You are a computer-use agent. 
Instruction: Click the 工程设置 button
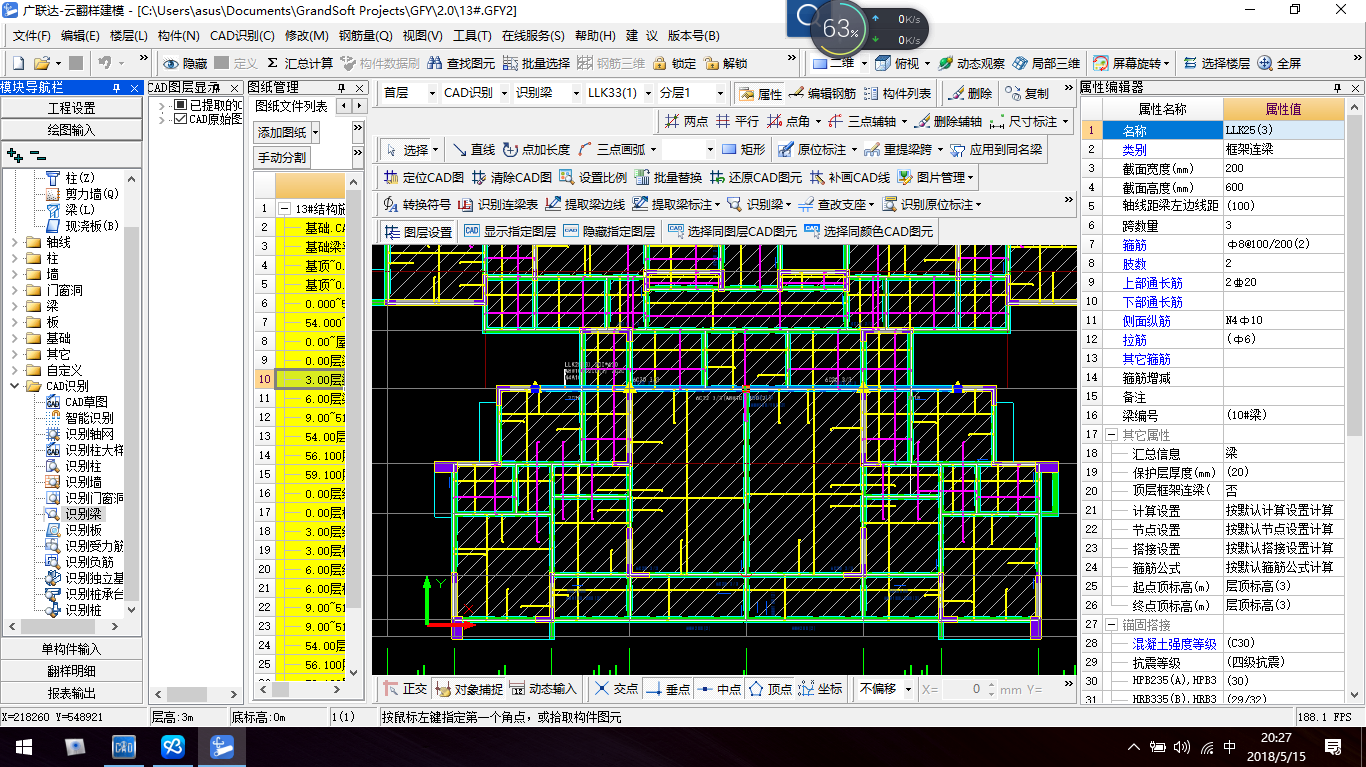(72, 108)
